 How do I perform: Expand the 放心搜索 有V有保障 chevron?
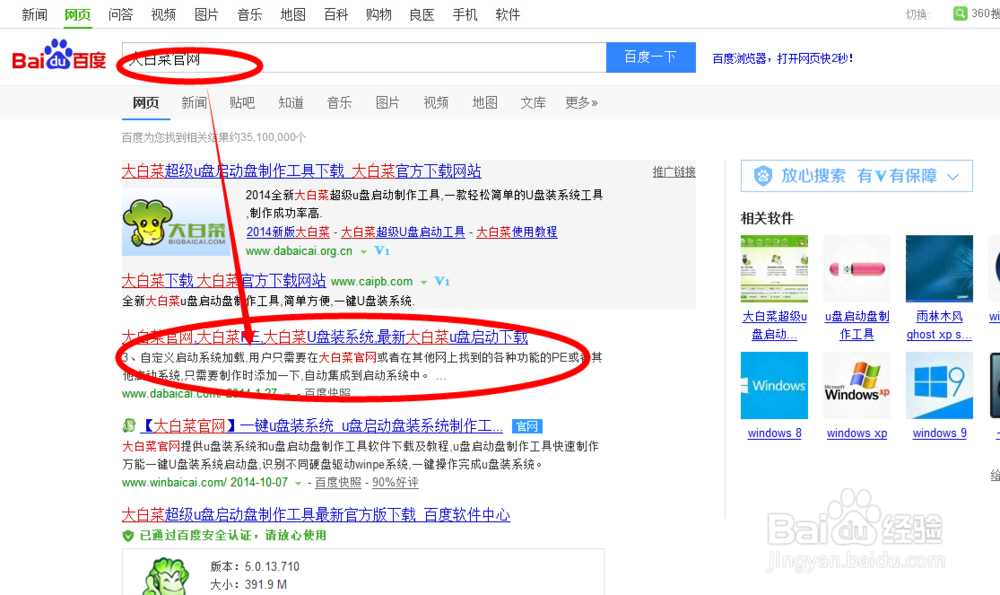[953, 177]
